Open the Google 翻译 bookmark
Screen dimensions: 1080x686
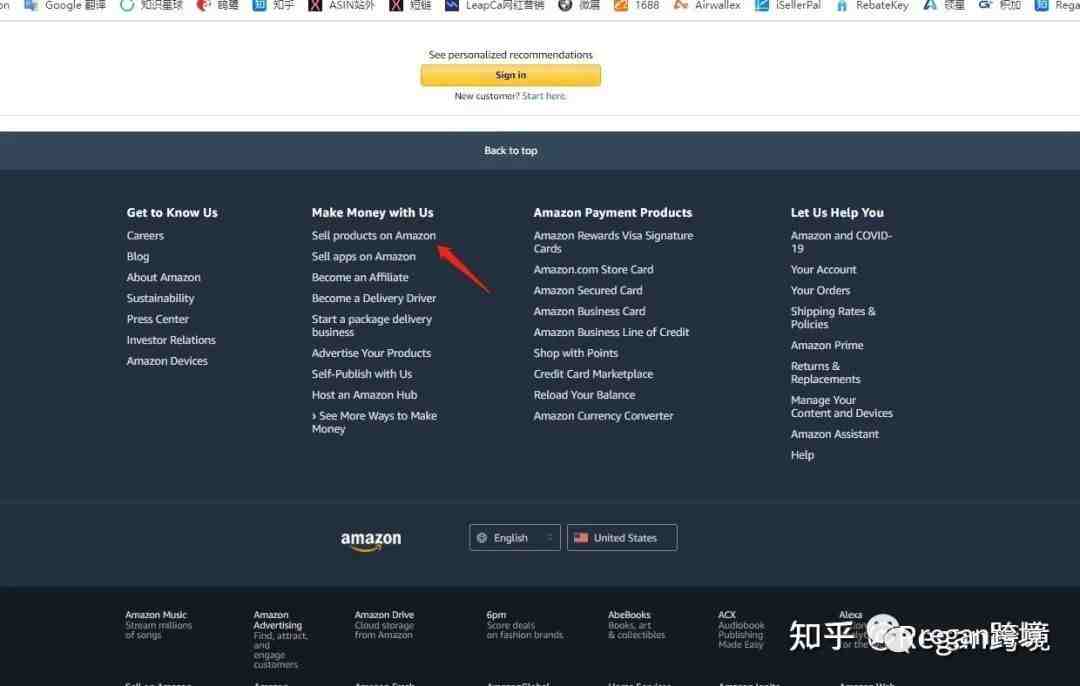tap(65, 6)
